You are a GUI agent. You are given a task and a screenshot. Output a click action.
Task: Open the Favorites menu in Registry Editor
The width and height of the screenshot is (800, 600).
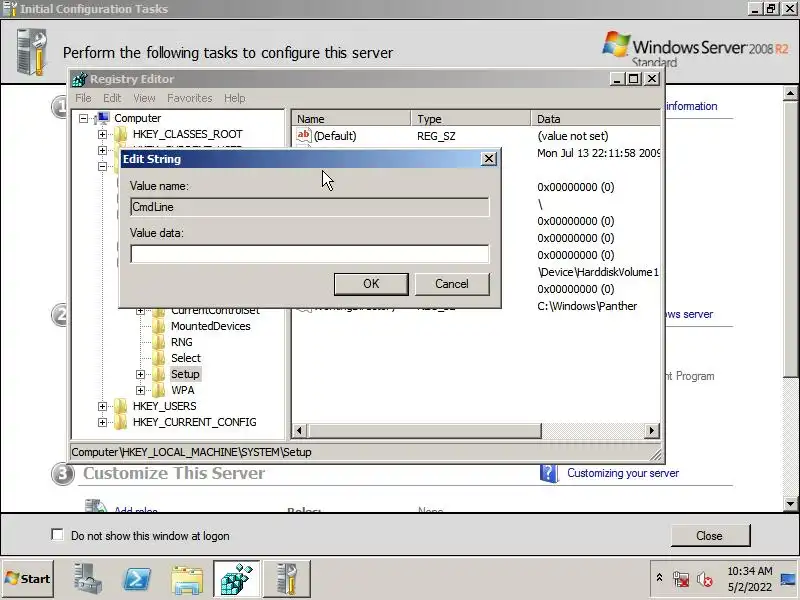pos(190,98)
